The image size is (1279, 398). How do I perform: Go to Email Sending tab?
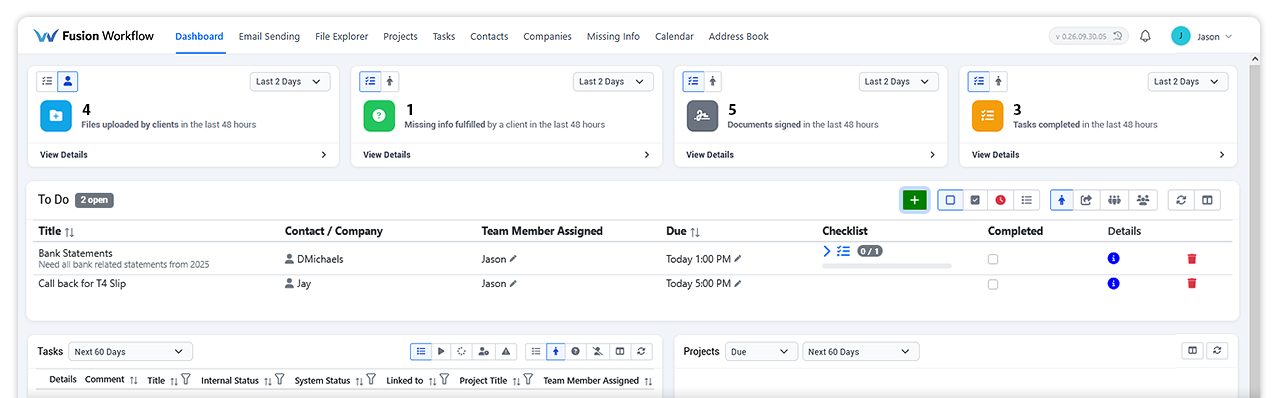click(269, 36)
